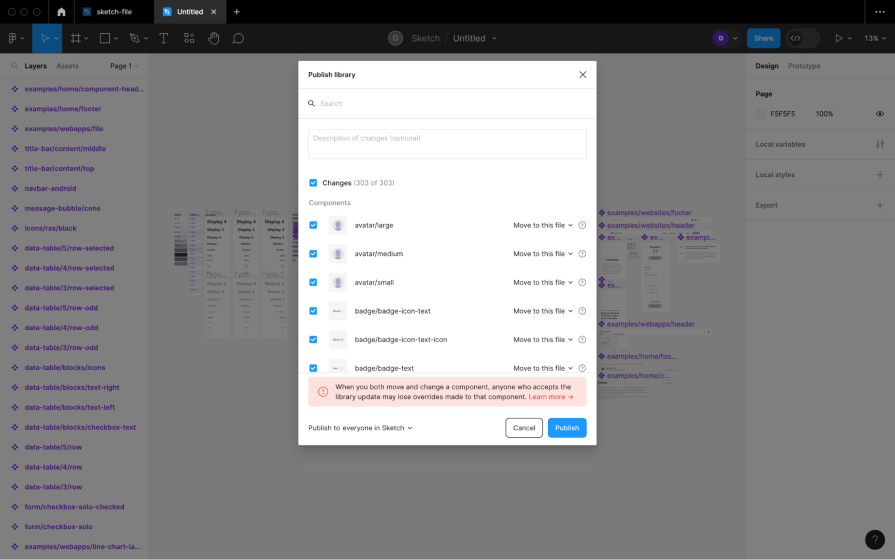Open the 13% zoom level dropdown

coord(874,38)
